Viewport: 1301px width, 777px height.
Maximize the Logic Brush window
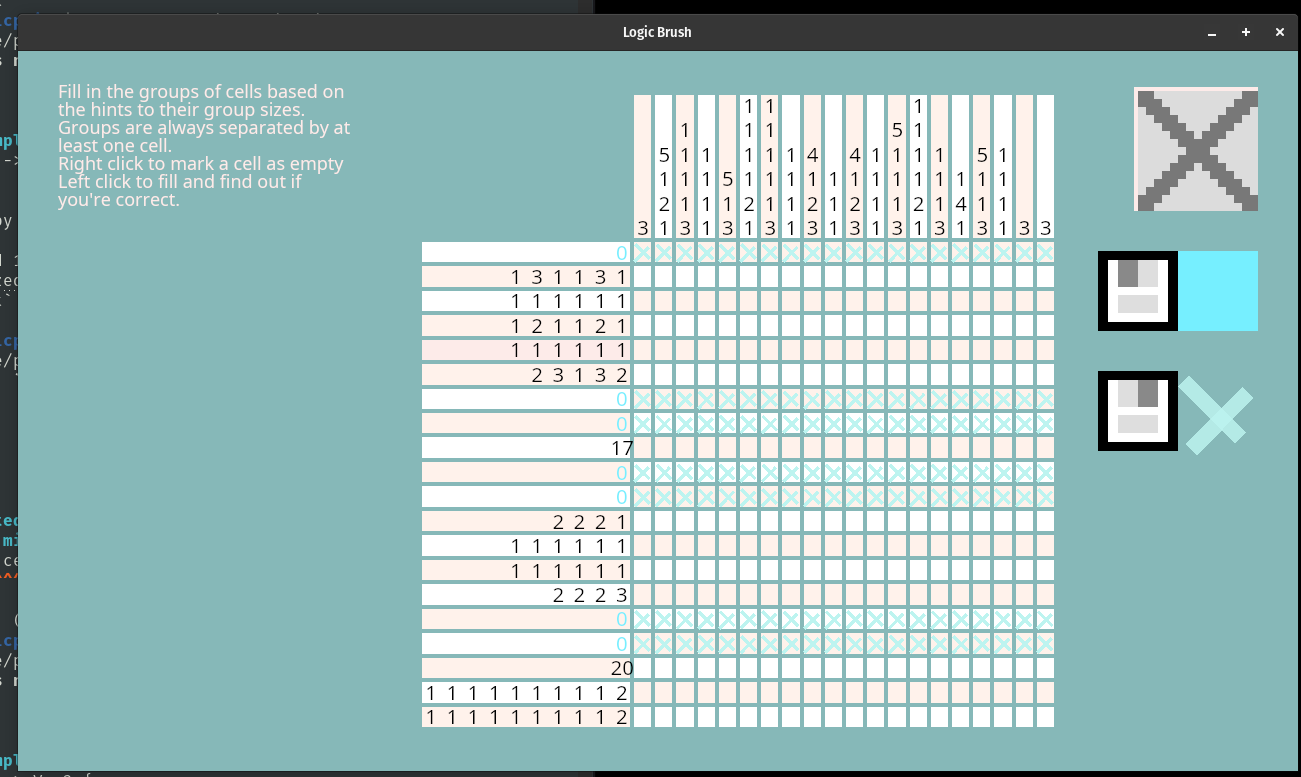click(x=1246, y=32)
